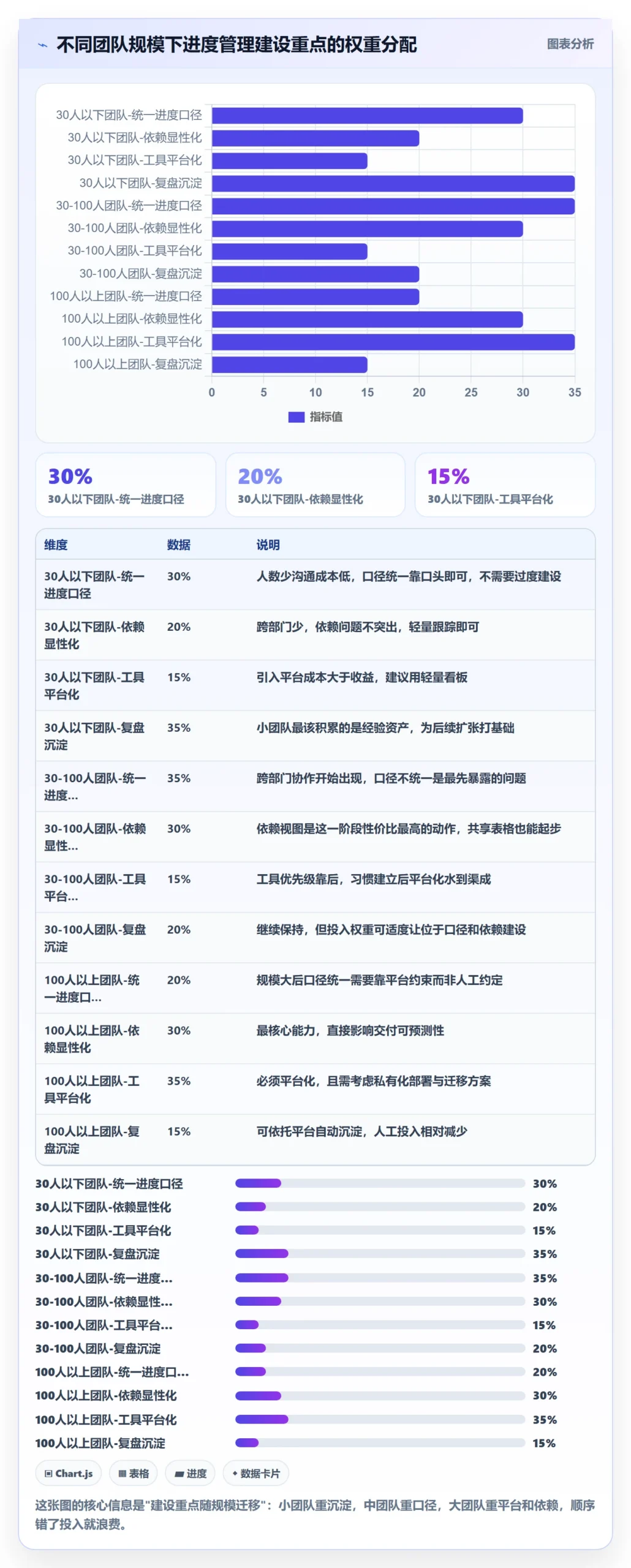Click table text '最核心能力，直接影响交付可预测性'
631x1568 pixels.
click(350, 1031)
